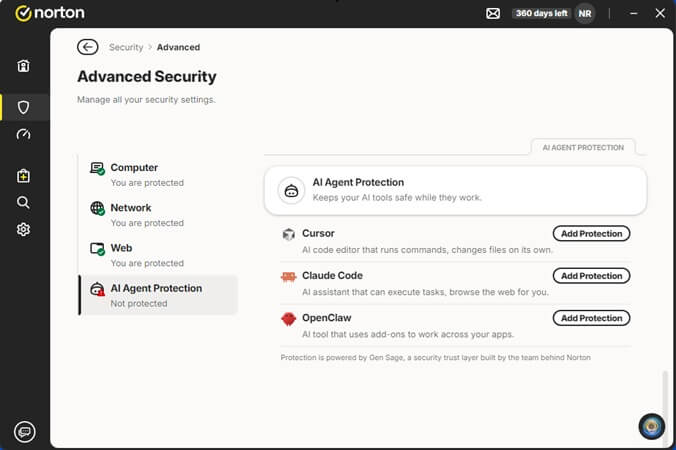676x450 pixels.
Task: Open the Settings gear icon
Action: (x=23, y=229)
